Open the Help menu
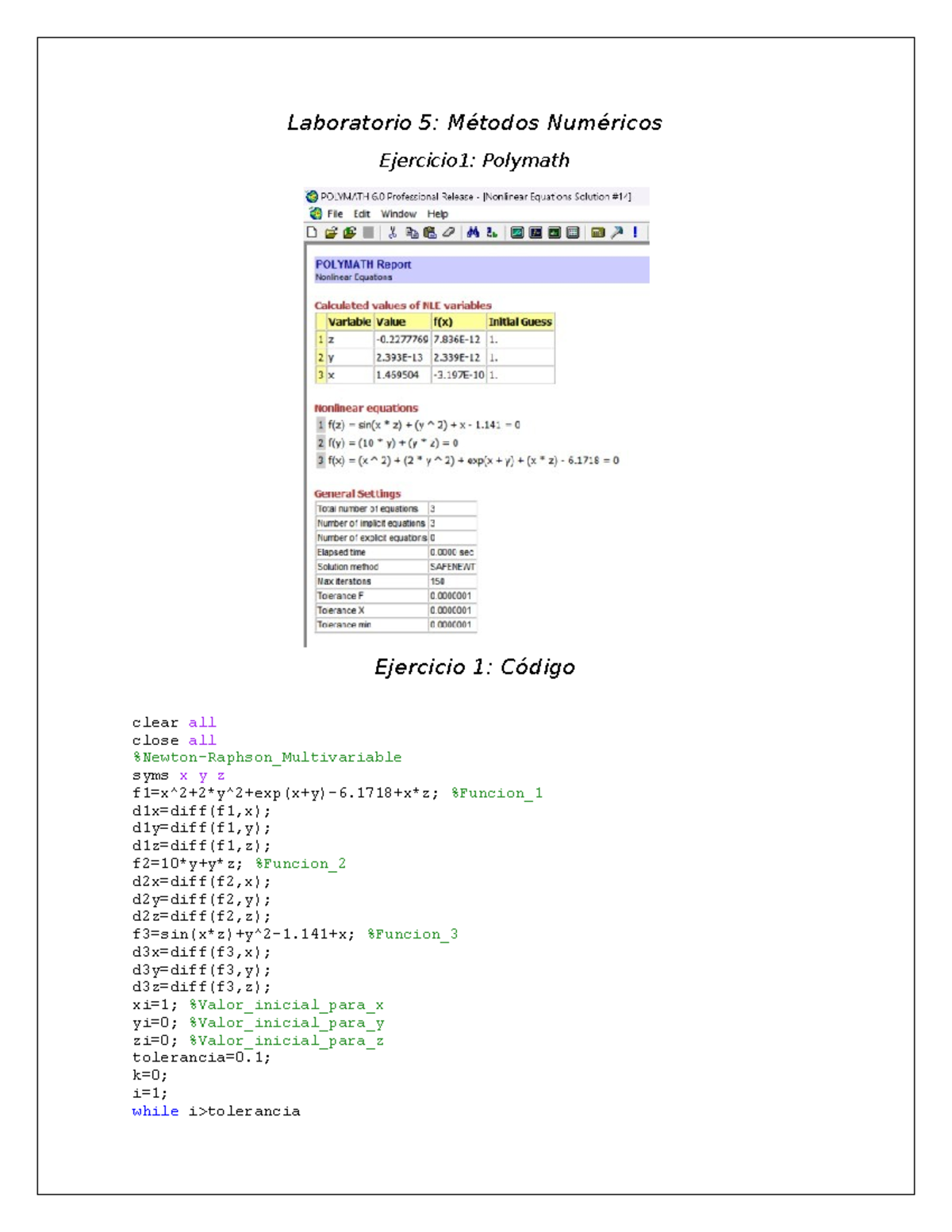Image resolution: width=952 pixels, height=1232 pixels. click(437, 214)
